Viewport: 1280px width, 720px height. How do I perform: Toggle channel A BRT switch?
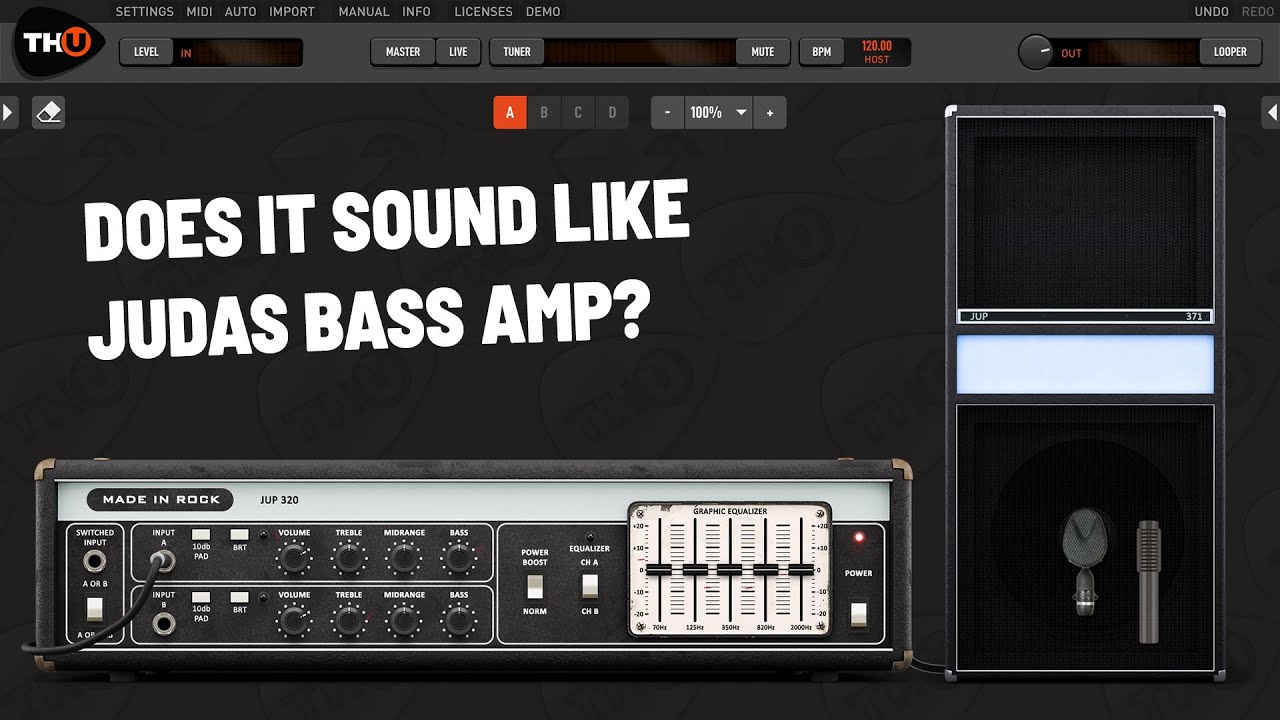(x=239, y=535)
